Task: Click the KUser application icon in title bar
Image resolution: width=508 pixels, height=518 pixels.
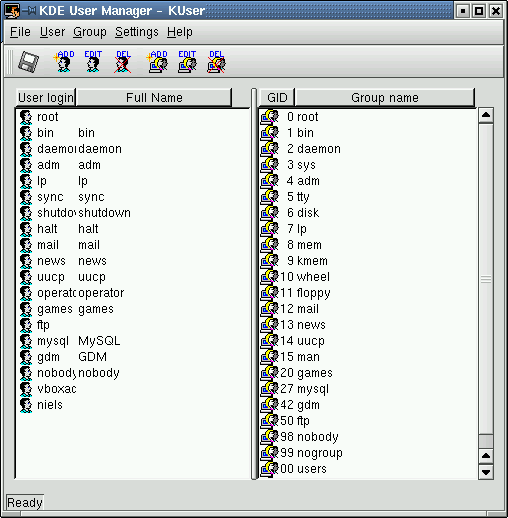Action: (12, 11)
